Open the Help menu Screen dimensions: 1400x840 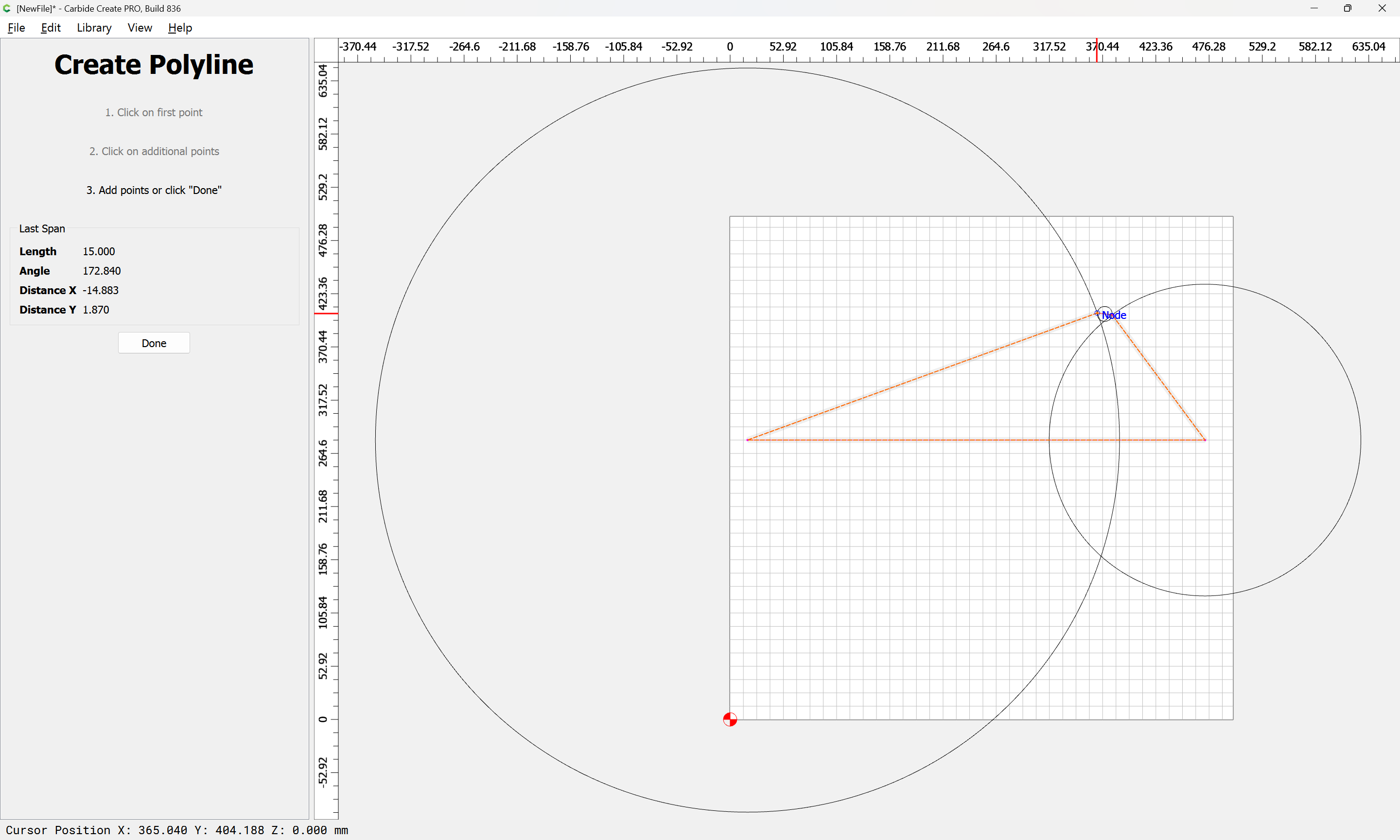(x=180, y=28)
